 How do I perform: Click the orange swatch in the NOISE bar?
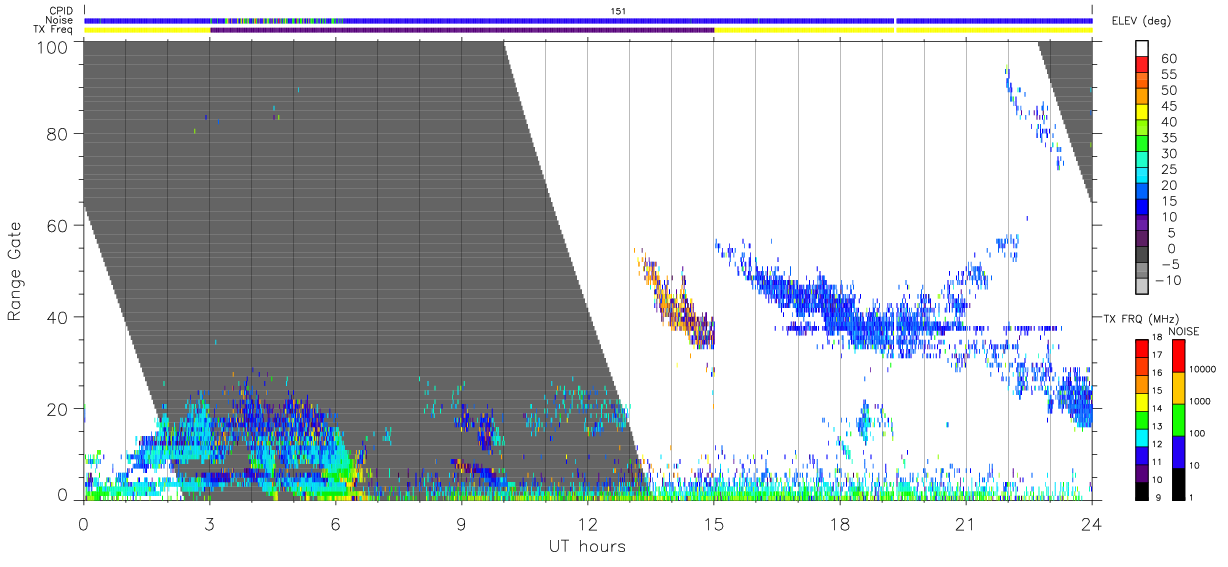[1177, 386]
